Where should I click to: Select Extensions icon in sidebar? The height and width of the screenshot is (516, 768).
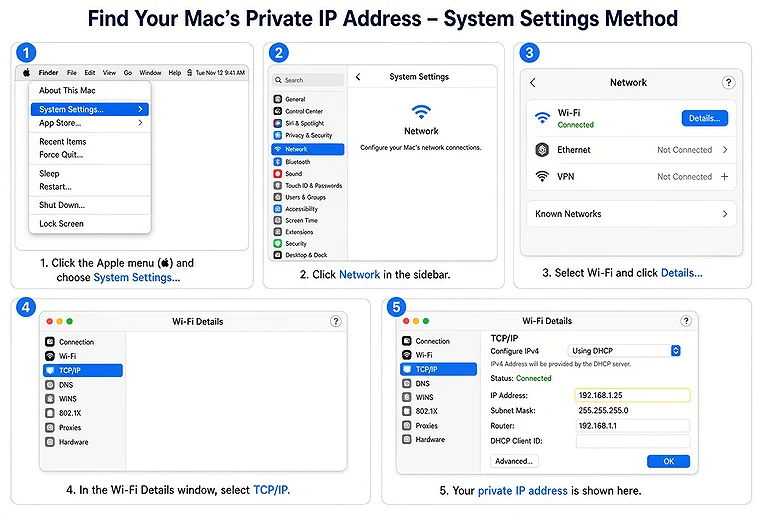pyautogui.click(x=278, y=232)
